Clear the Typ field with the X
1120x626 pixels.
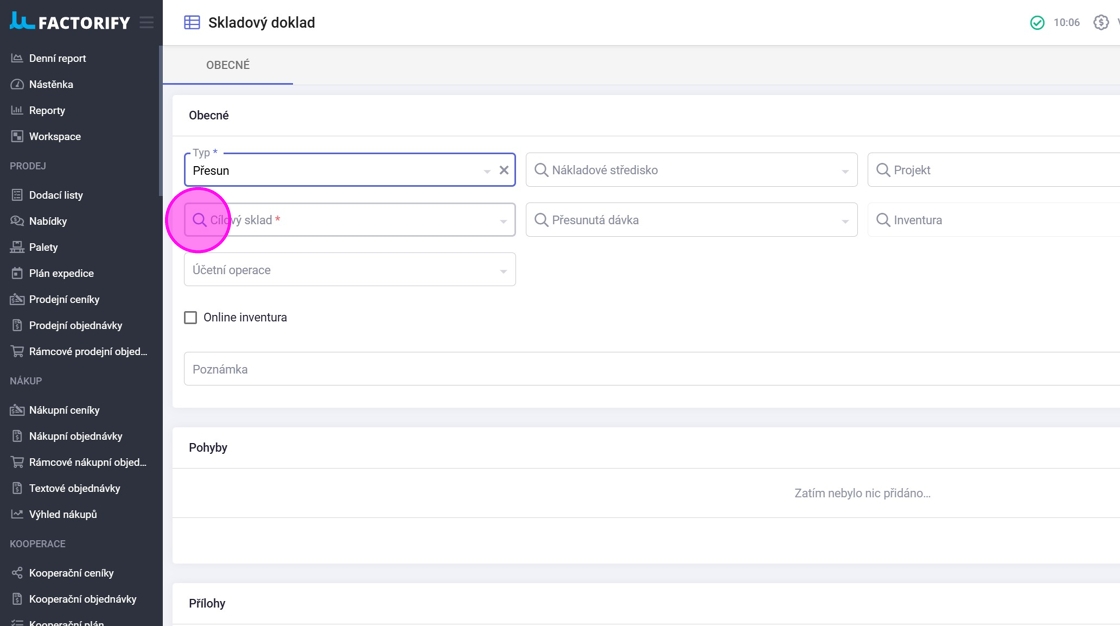[x=504, y=170]
